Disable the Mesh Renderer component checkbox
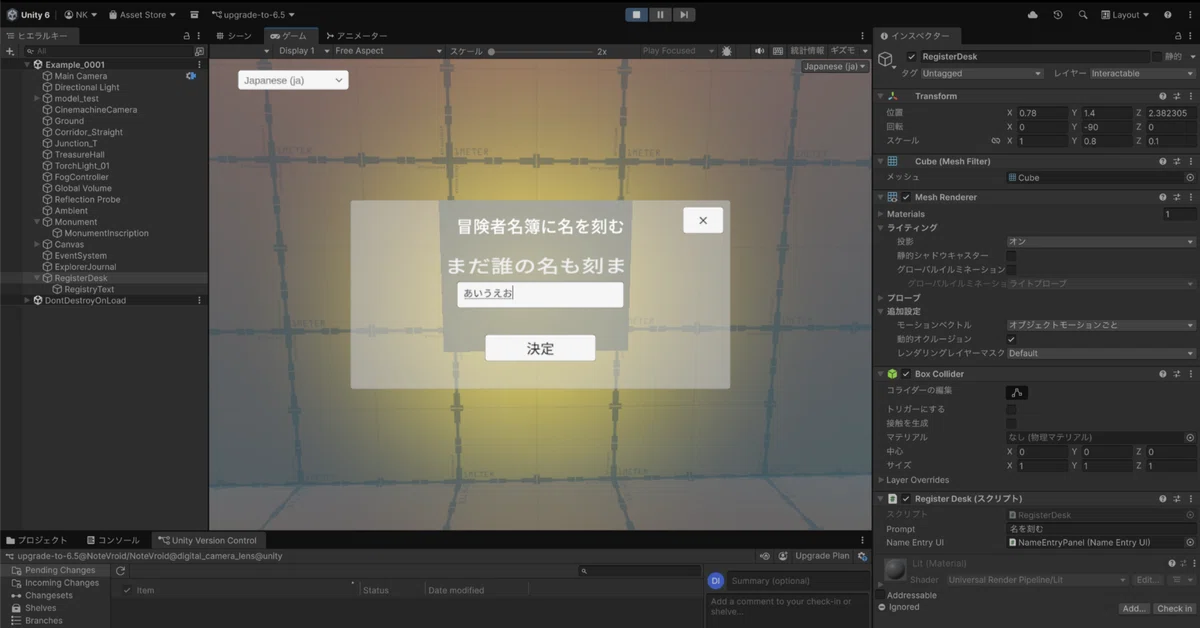The height and width of the screenshot is (628, 1200). 906,197
